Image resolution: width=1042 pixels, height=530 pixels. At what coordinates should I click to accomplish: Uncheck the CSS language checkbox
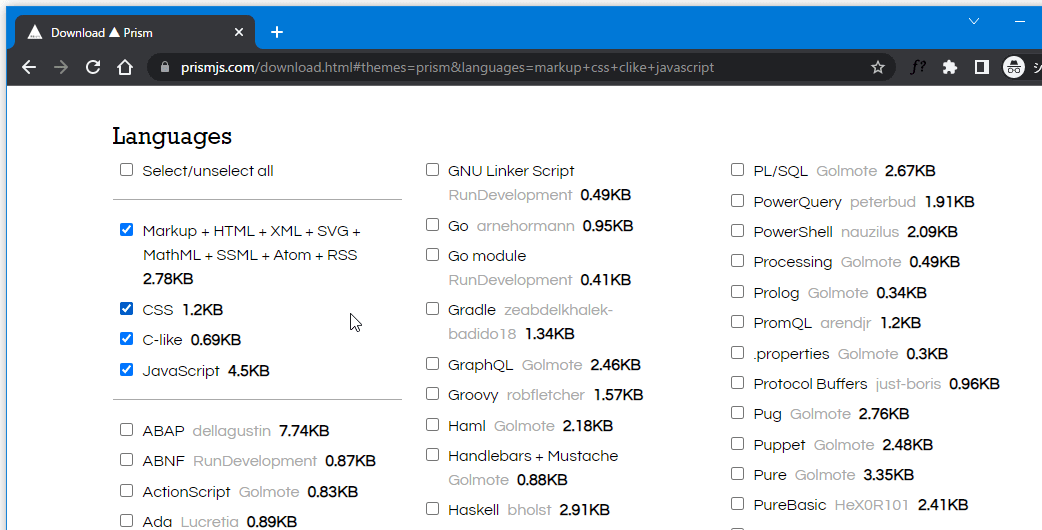(126, 309)
